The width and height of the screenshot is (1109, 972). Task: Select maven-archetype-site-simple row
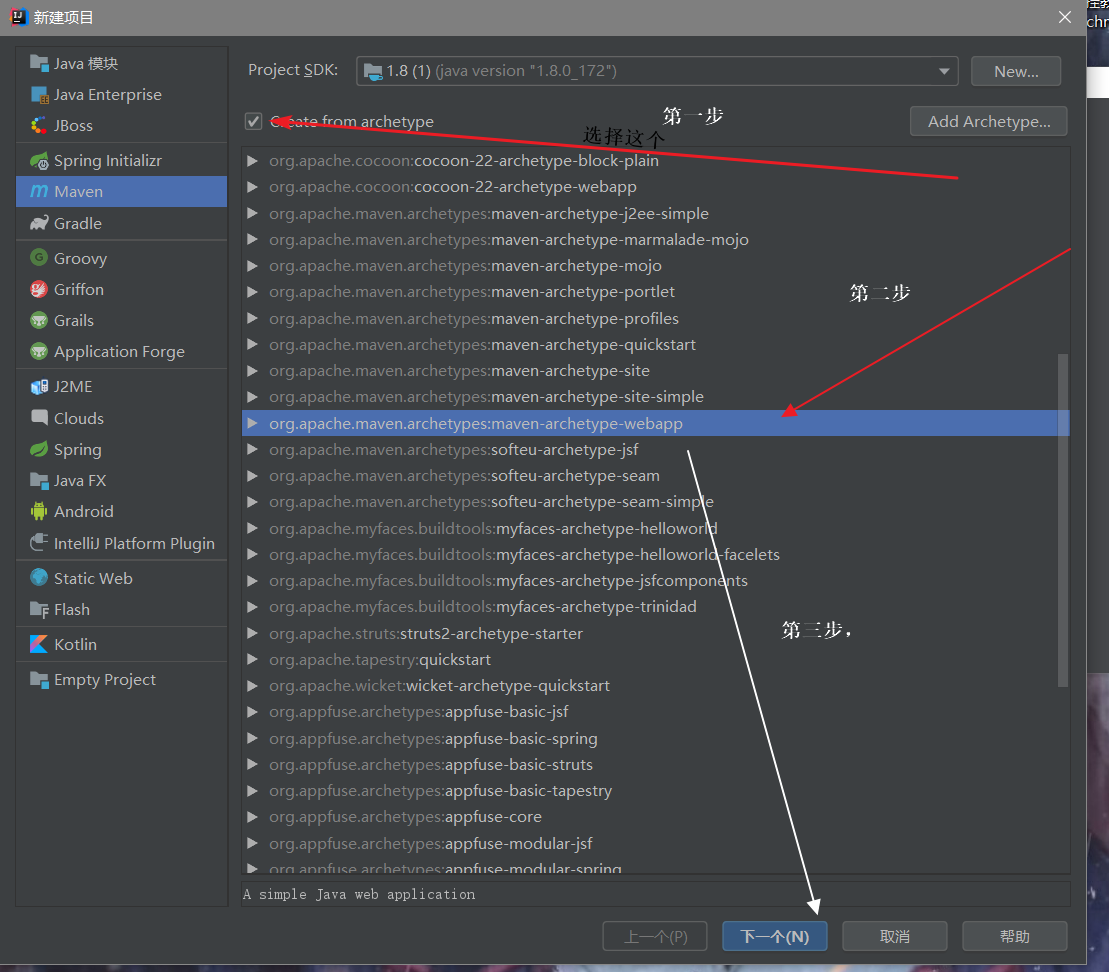click(x=655, y=397)
